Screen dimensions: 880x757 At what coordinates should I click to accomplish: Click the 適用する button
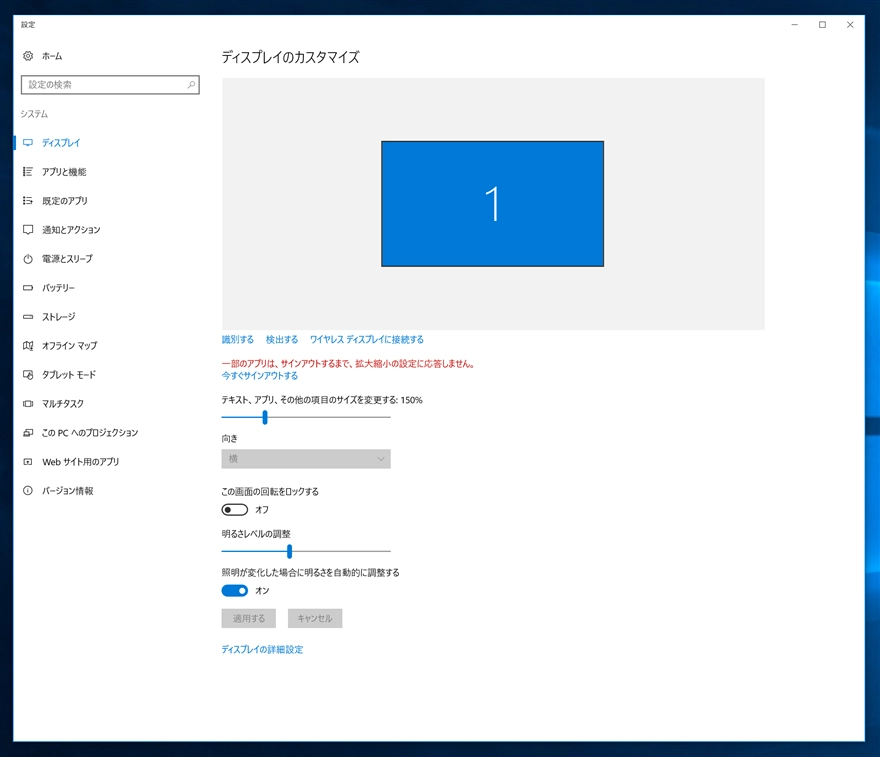click(249, 618)
